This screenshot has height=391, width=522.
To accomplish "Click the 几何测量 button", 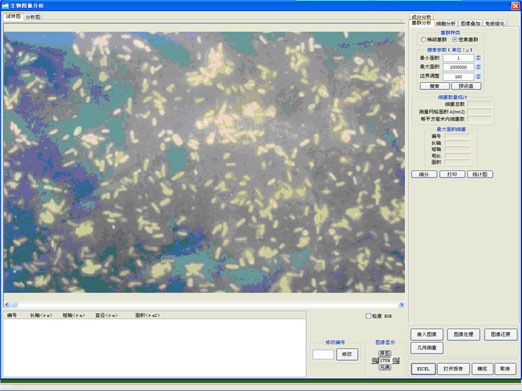I will (427, 348).
